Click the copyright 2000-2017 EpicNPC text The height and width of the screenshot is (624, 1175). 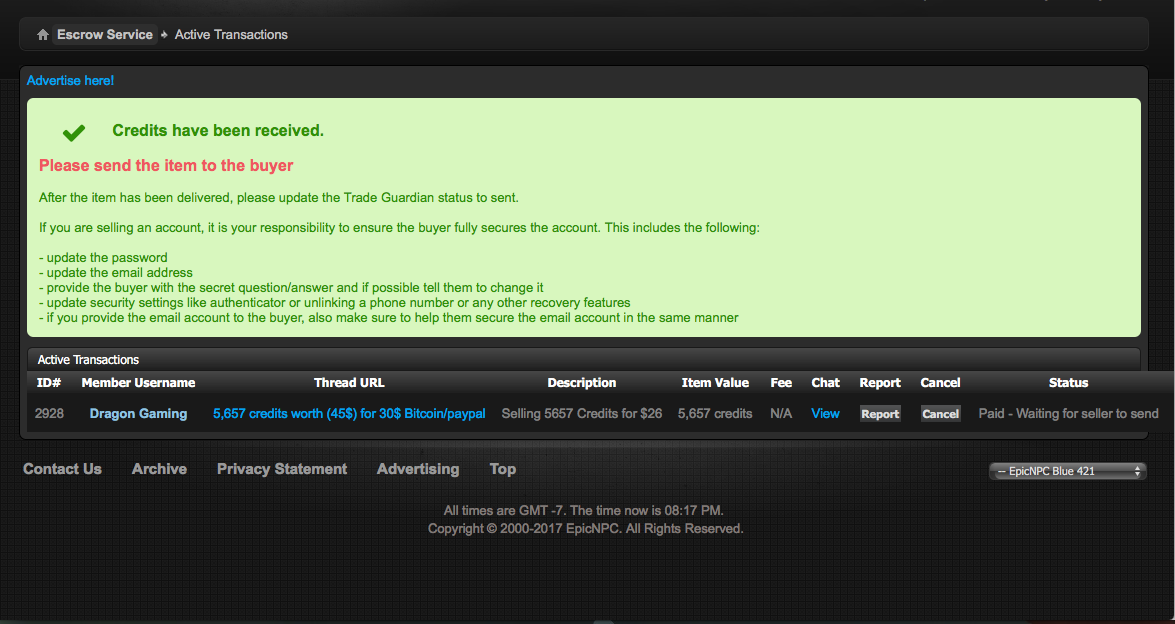[x=585, y=529]
